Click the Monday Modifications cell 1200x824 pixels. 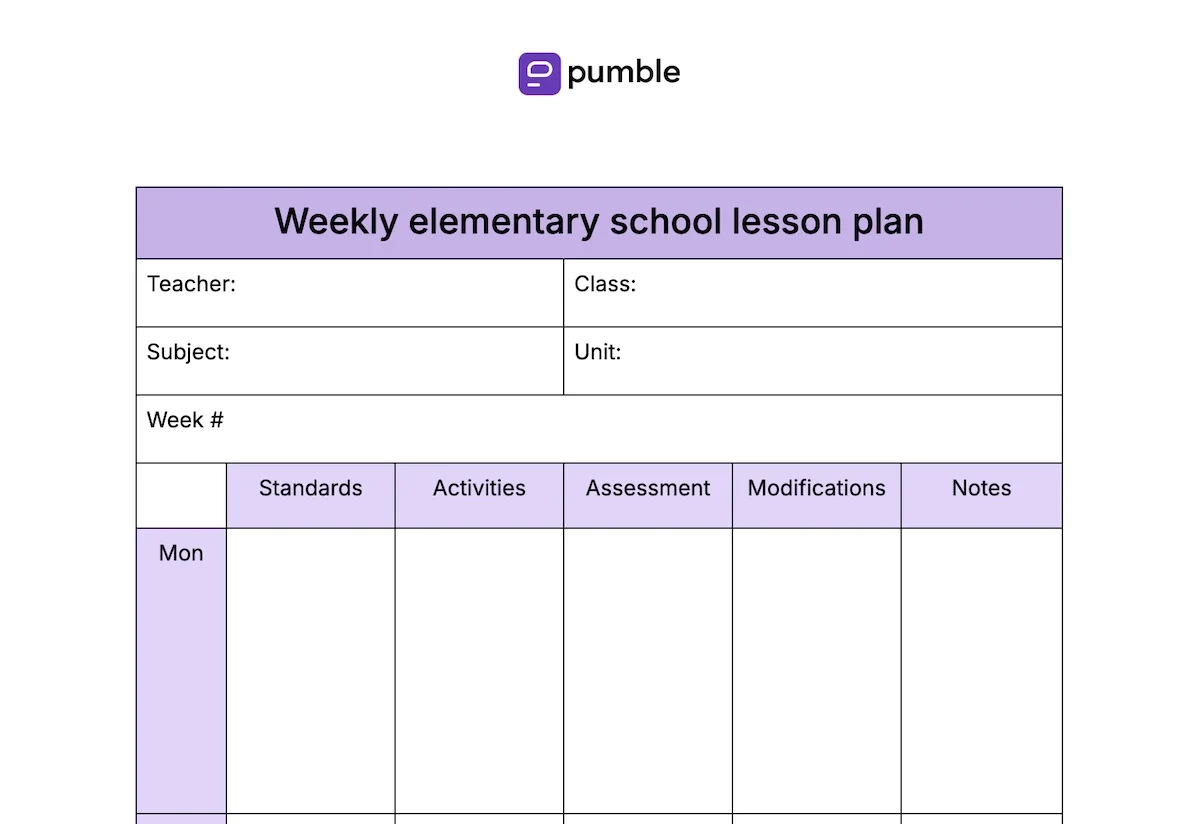pyautogui.click(x=816, y=670)
